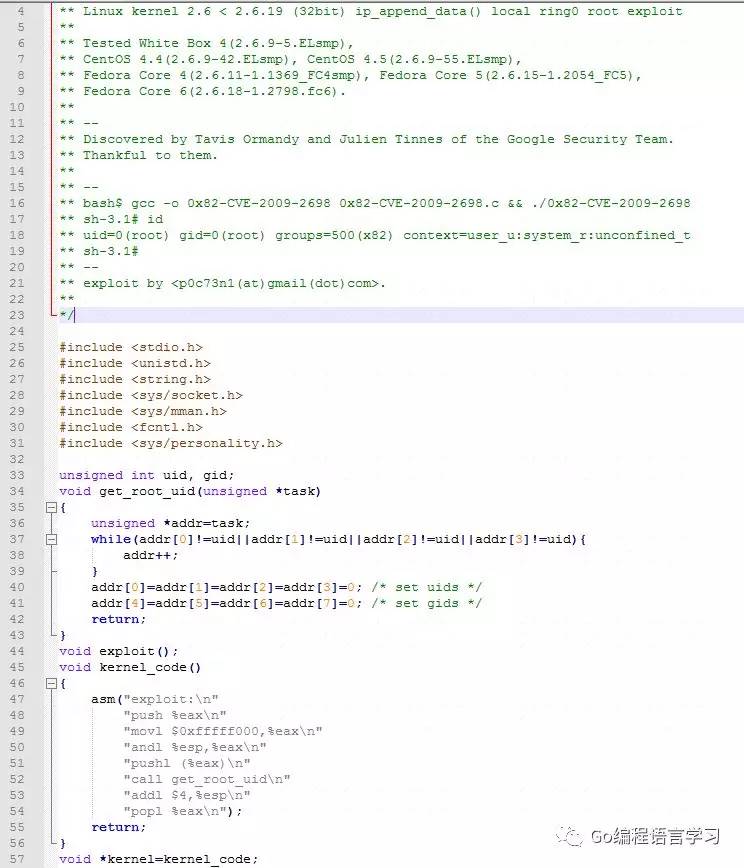The height and width of the screenshot is (868, 744).
Task: Click the 'sh-3.1# id' comment line
Action: pyautogui.click(x=111, y=219)
